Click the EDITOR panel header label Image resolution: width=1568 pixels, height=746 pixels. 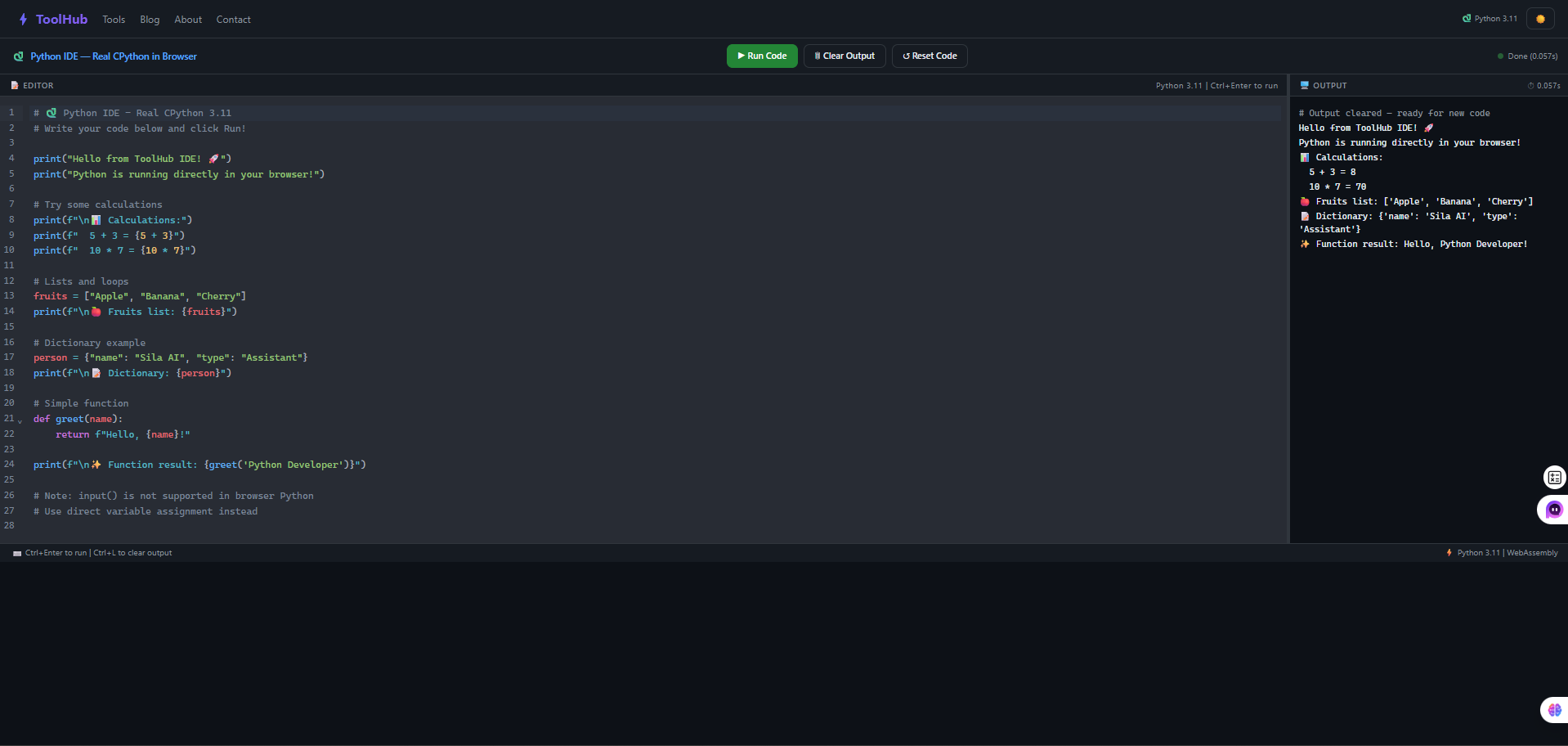click(38, 86)
